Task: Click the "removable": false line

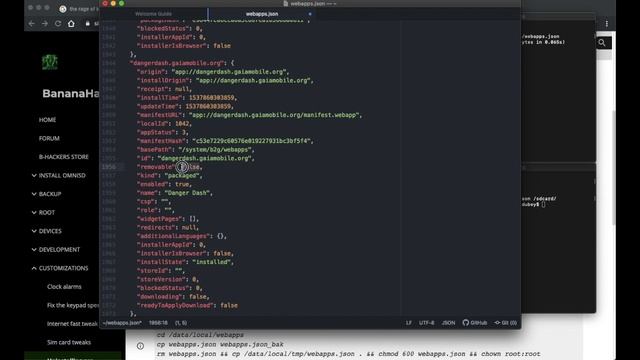Action: (170, 167)
